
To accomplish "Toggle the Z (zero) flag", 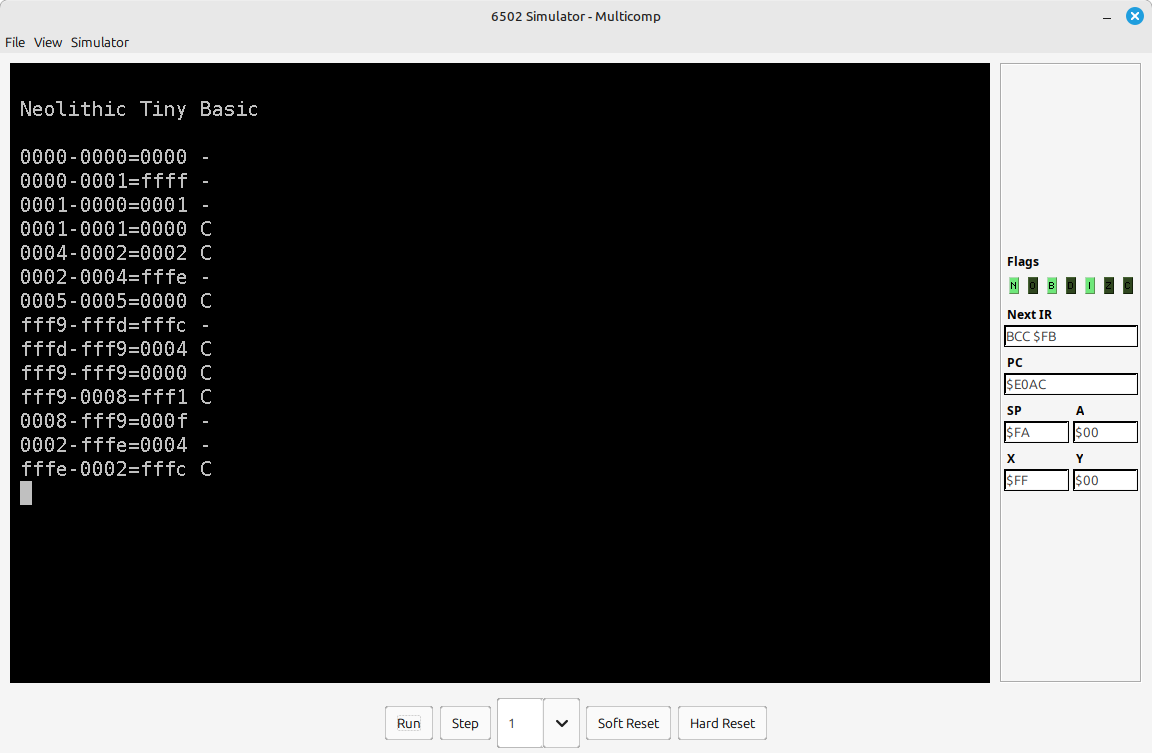I will click(1109, 286).
